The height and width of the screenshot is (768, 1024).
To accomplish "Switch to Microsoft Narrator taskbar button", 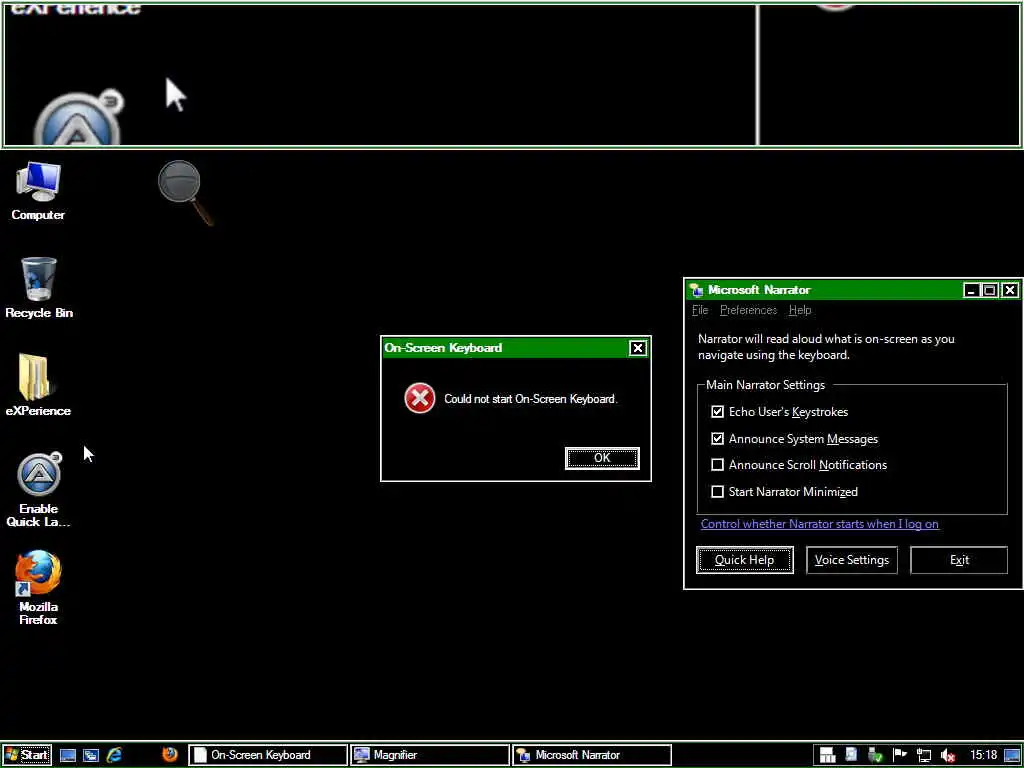I will coord(592,755).
